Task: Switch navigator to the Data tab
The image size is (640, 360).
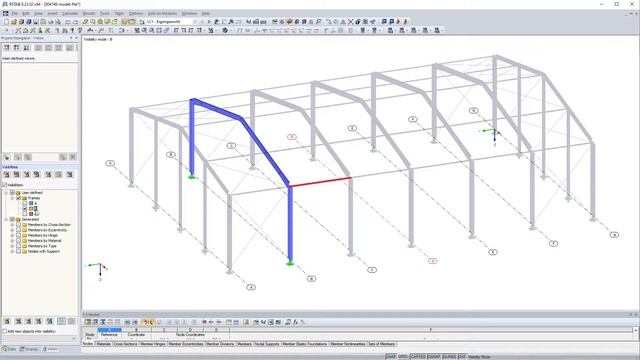Action: pos(9,349)
